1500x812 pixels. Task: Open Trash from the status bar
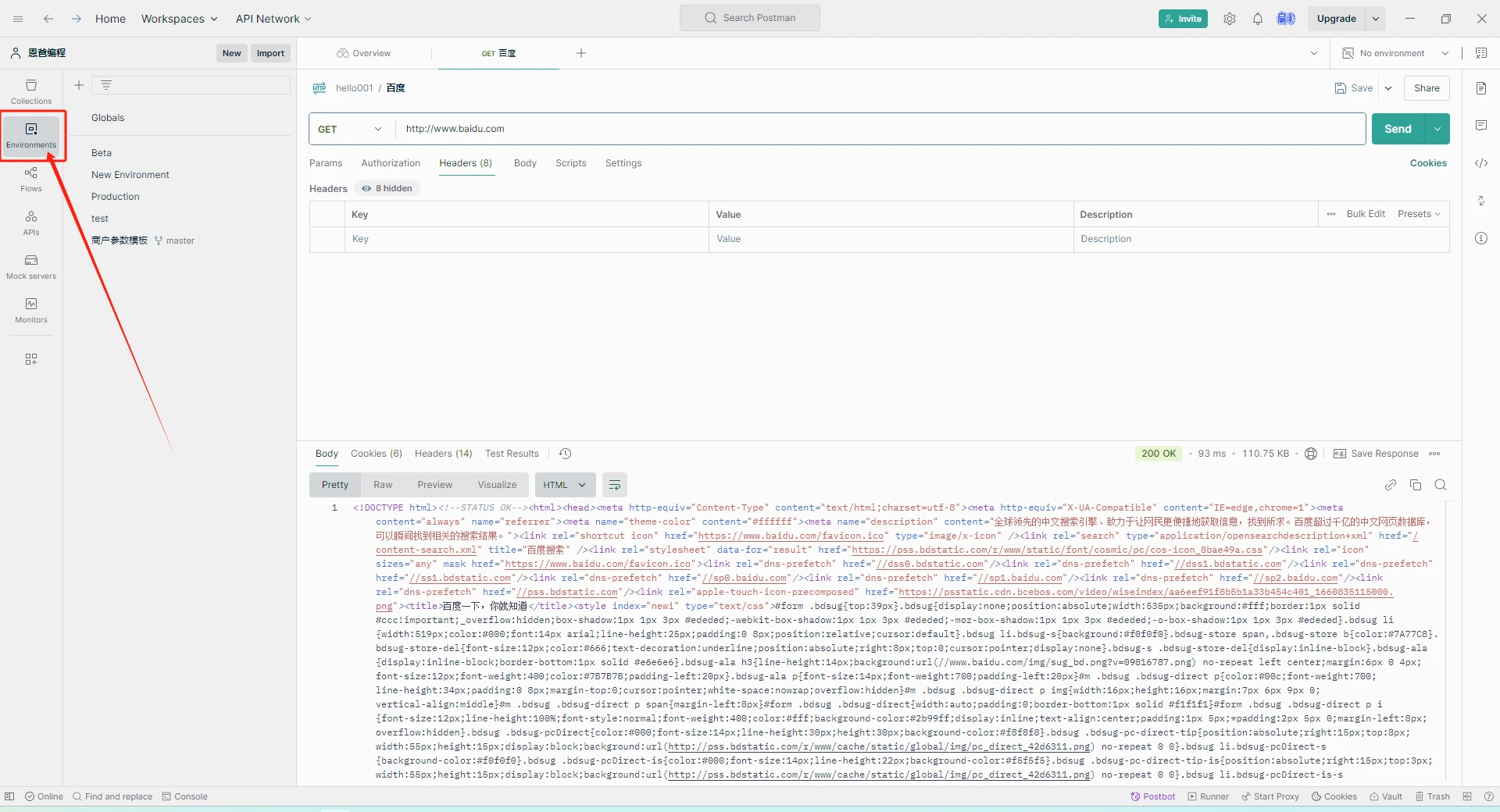pos(1433,796)
